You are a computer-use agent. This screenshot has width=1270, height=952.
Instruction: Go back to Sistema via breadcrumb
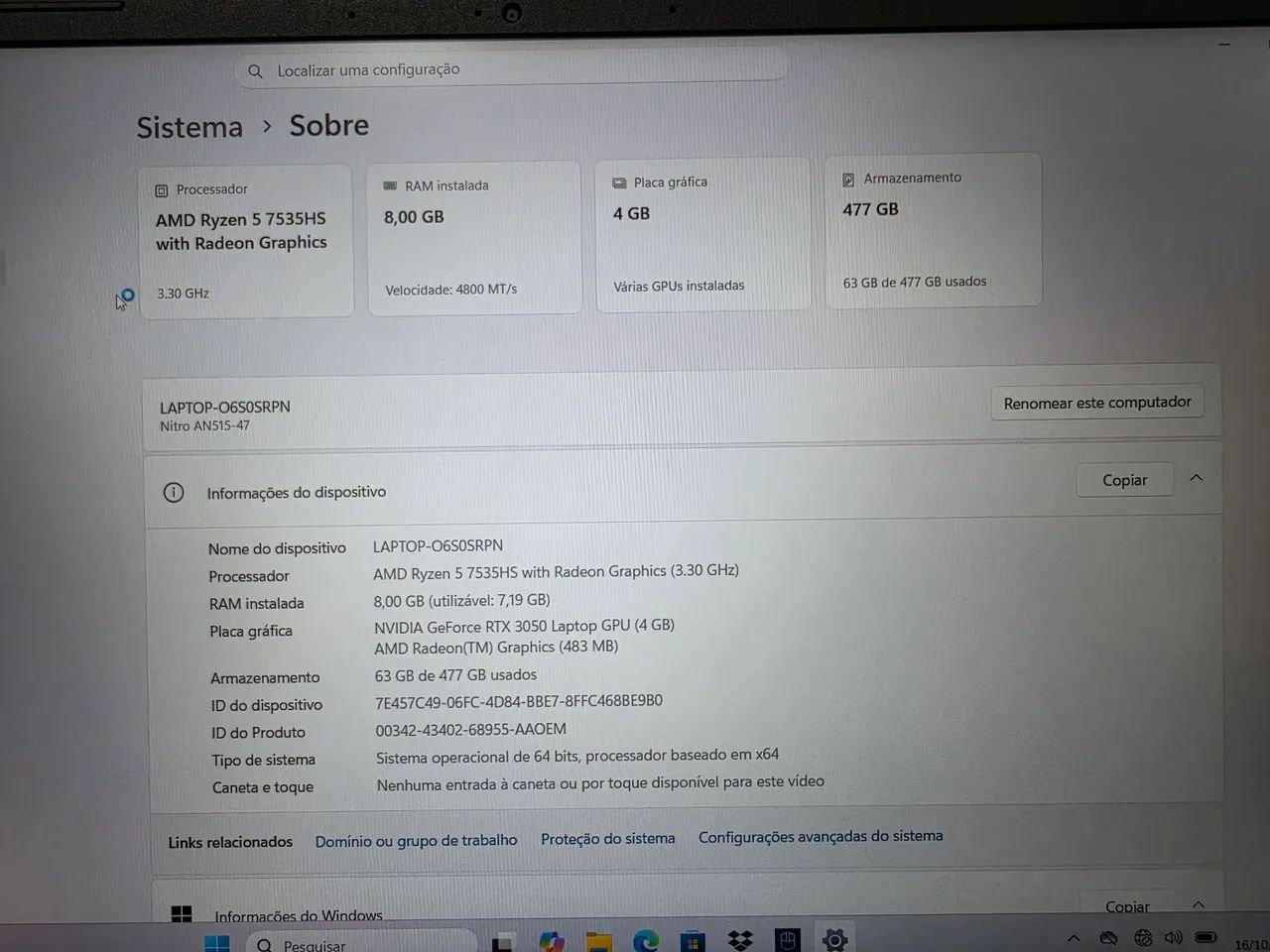pyautogui.click(x=190, y=128)
